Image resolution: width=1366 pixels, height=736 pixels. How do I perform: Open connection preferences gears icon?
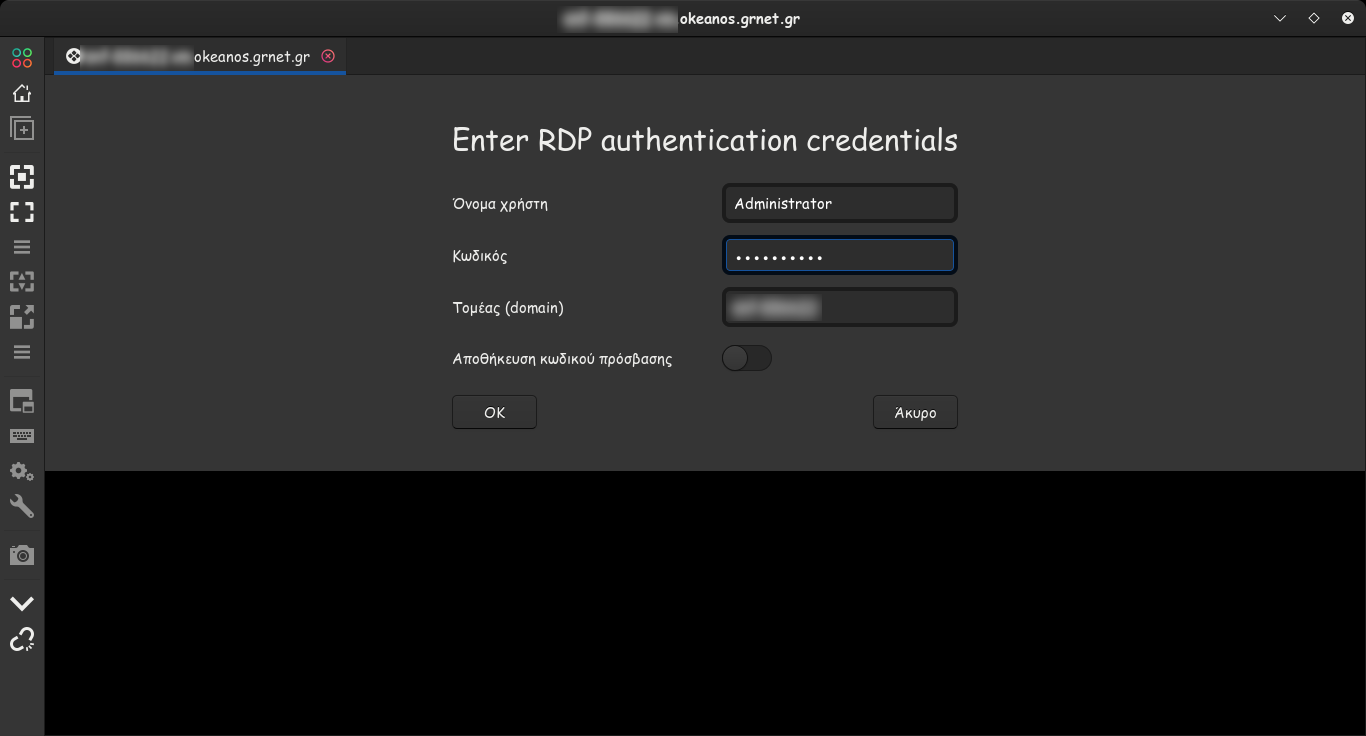click(x=22, y=471)
